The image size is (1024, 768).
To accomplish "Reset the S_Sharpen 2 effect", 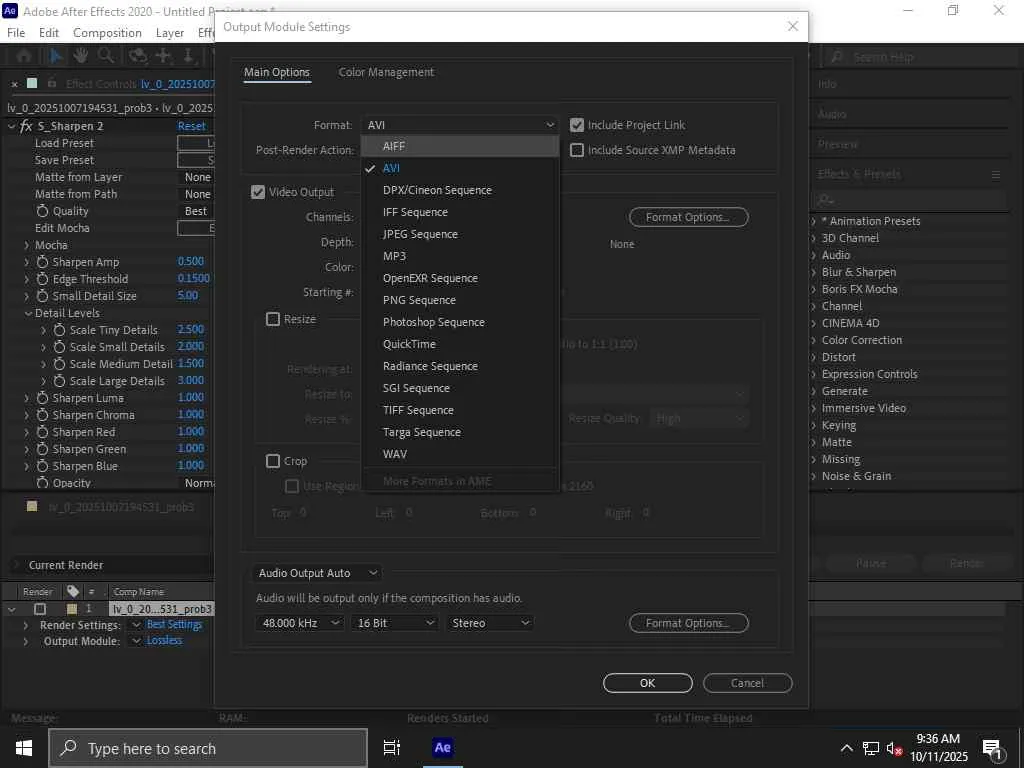I will [x=191, y=126].
